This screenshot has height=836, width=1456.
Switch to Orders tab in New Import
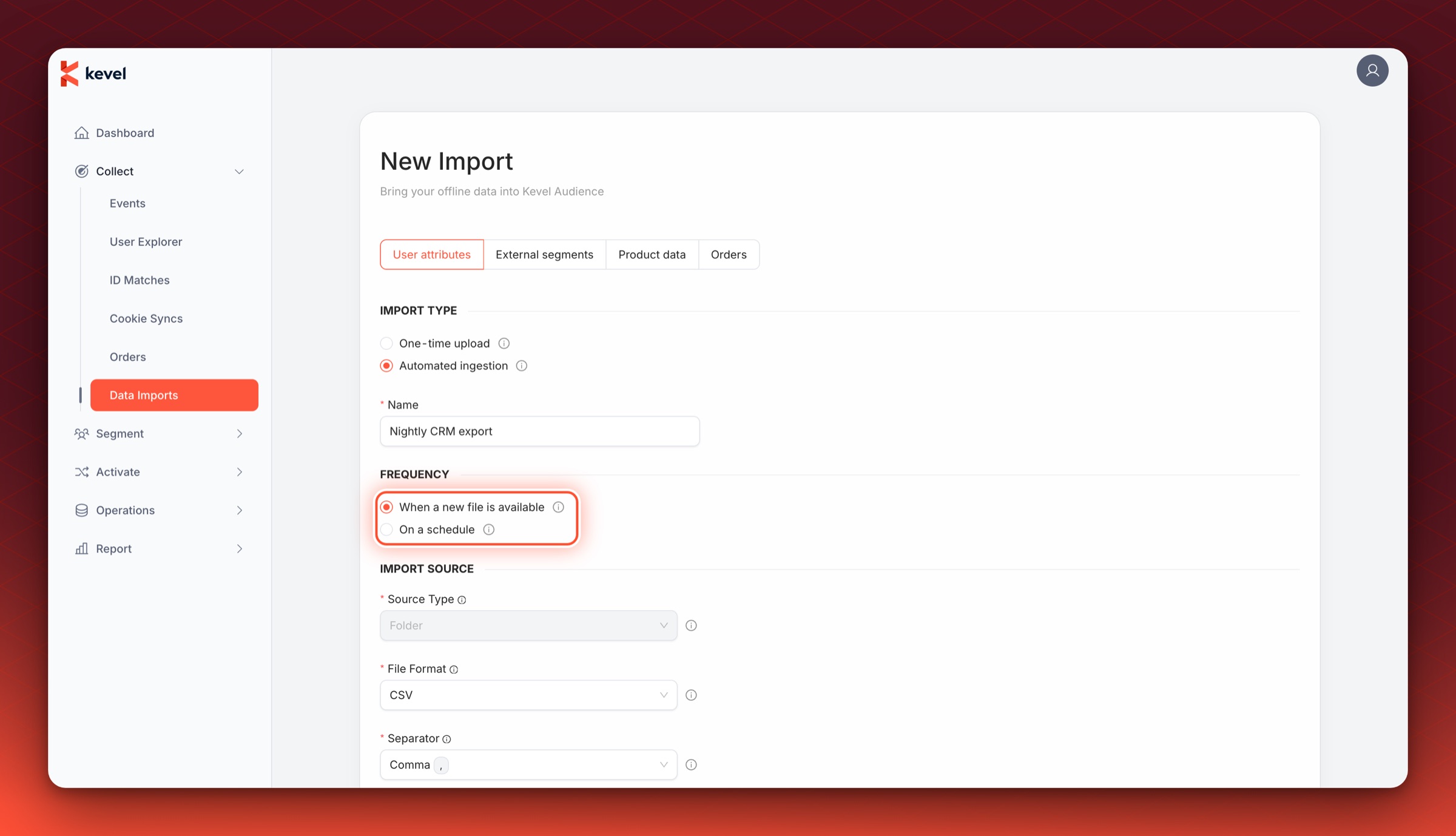point(729,255)
